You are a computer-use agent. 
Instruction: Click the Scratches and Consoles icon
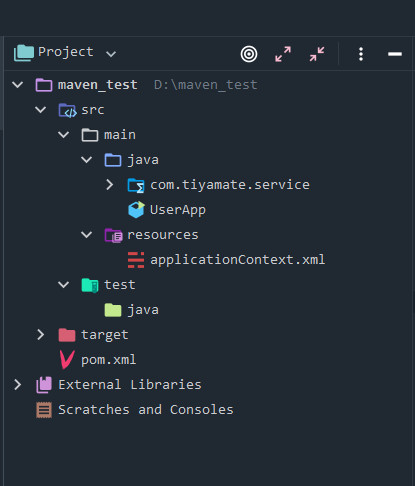[x=44, y=410]
